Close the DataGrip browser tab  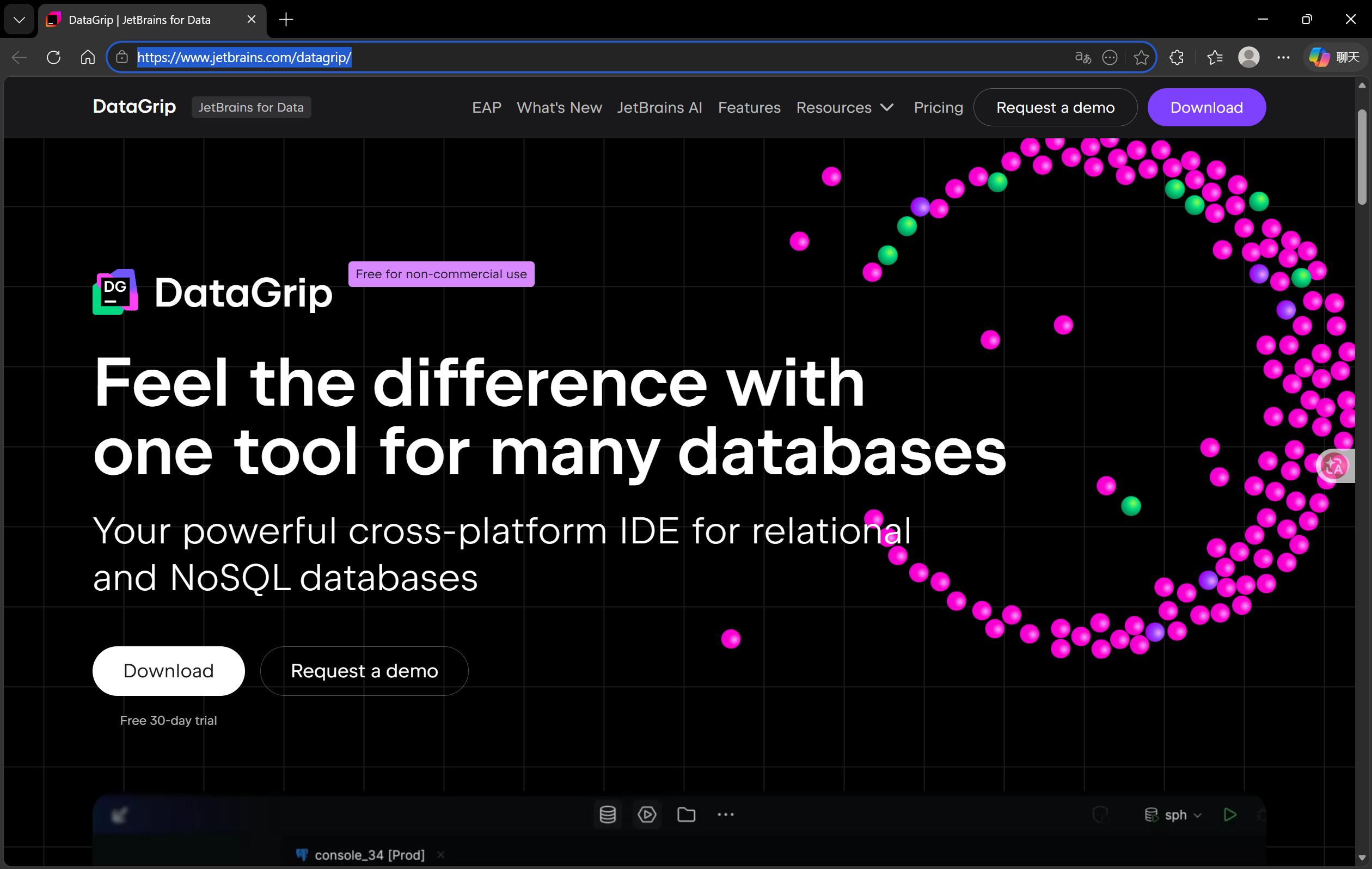252,20
